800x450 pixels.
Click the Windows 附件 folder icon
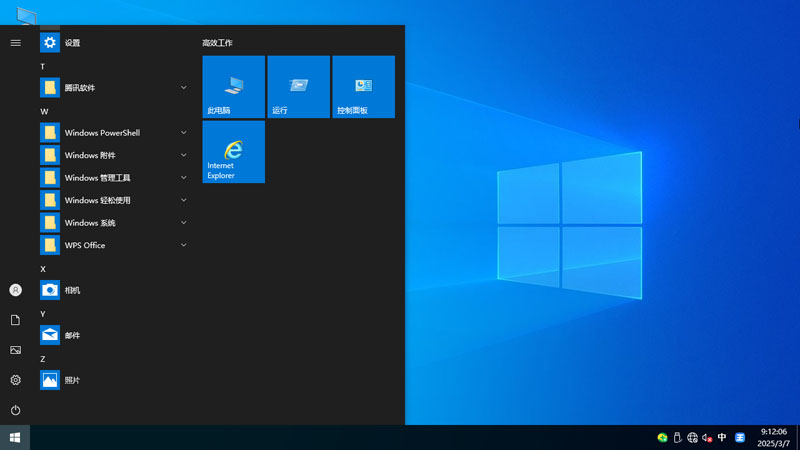point(50,155)
